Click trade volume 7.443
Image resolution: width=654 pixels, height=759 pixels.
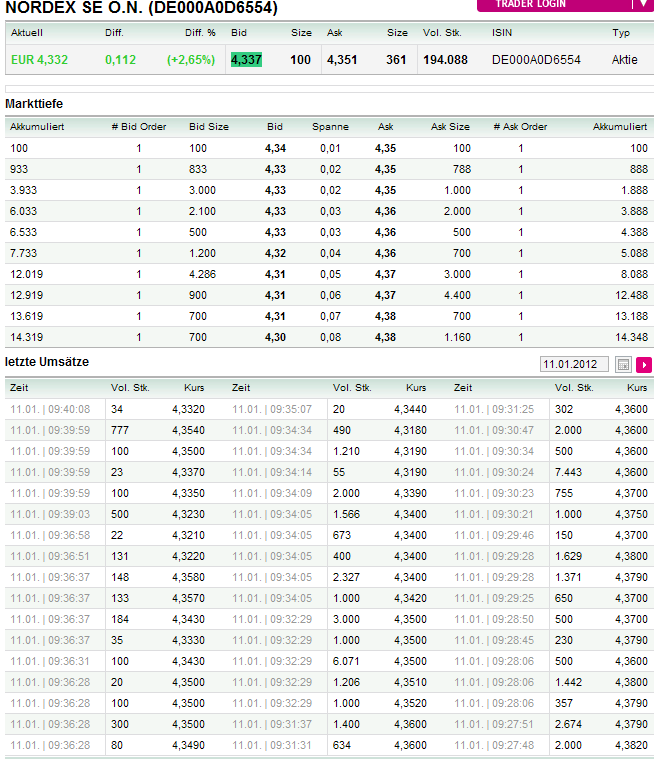click(x=568, y=472)
